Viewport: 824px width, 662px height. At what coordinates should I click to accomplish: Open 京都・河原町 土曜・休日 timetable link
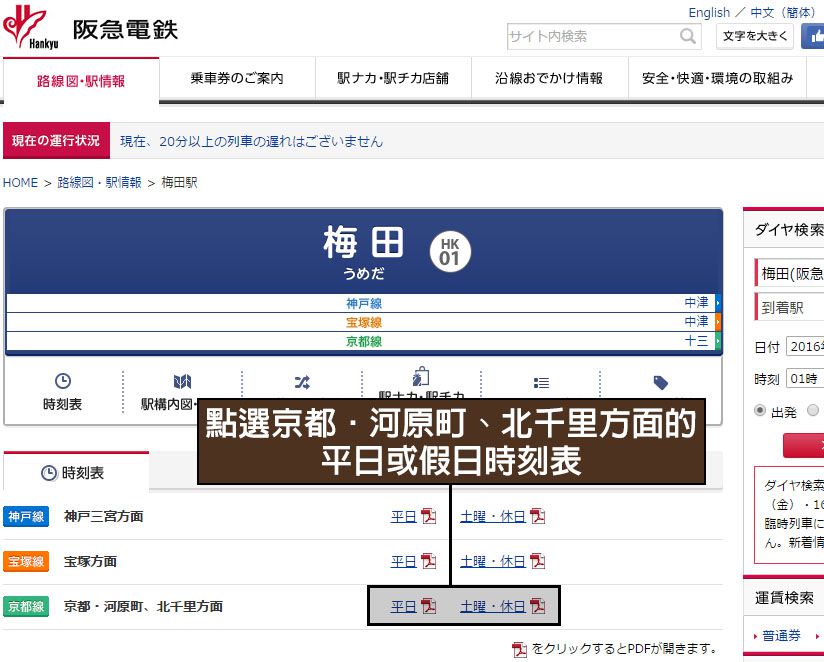tap(493, 607)
